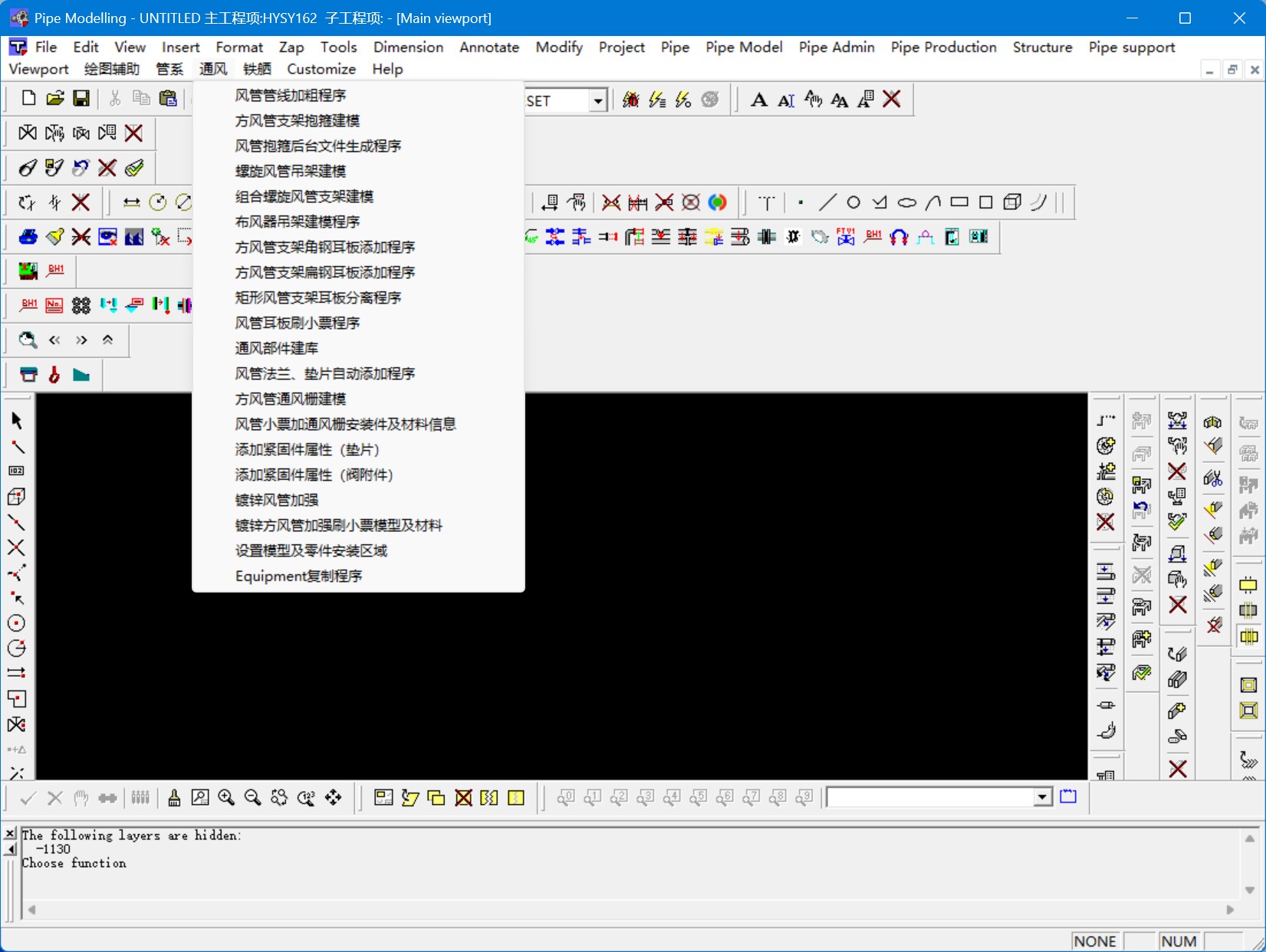The width and height of the screenshot is (1266, 952).
Task: Open the 通风 menu in menu bar
Action: (x=213, y=69)
